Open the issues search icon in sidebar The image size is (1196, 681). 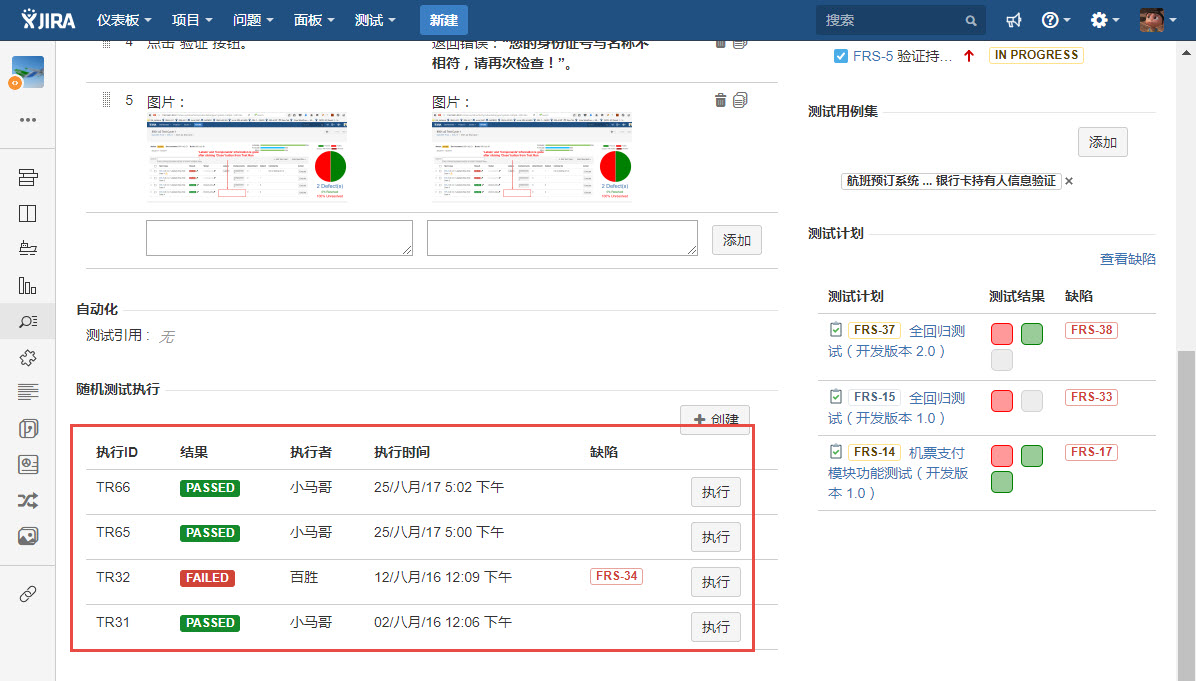pos(27,322)
